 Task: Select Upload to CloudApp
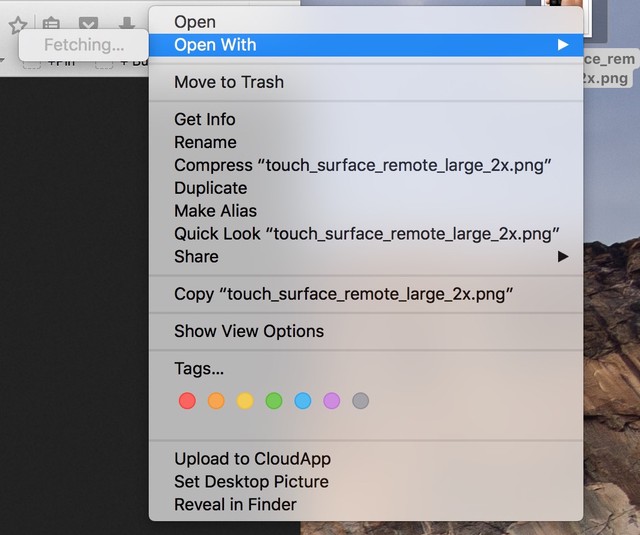(252, 459)
